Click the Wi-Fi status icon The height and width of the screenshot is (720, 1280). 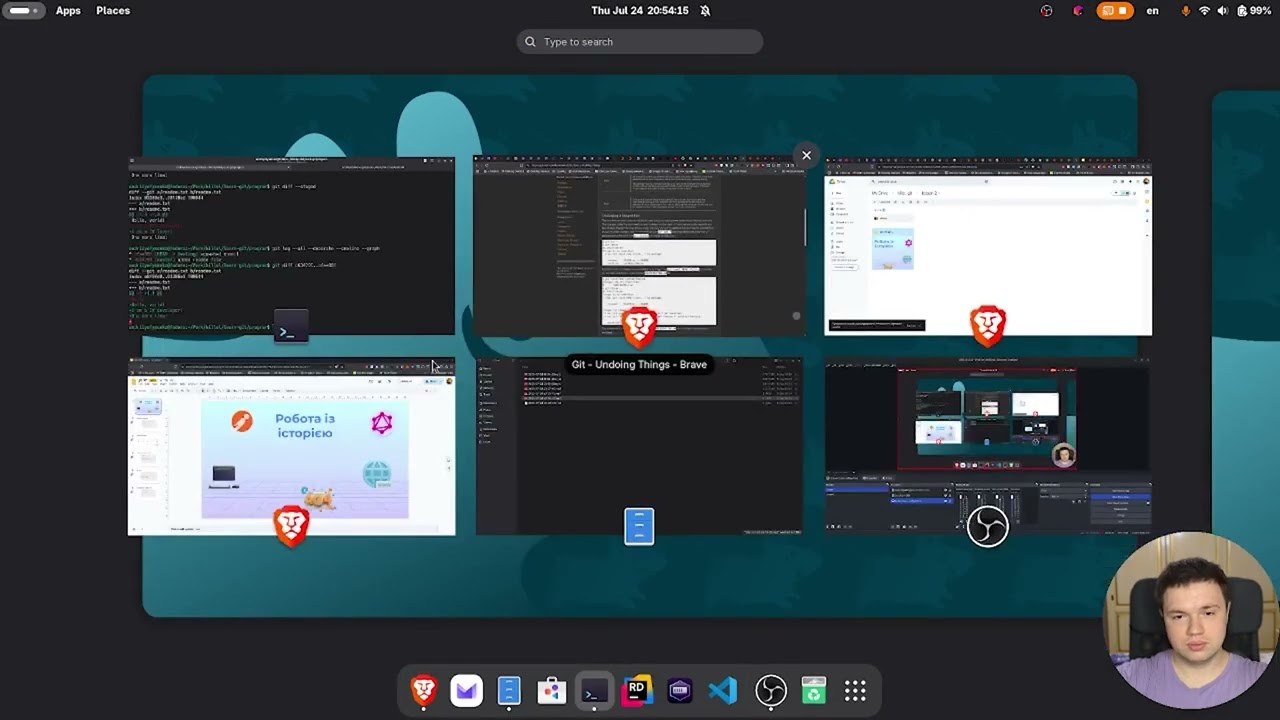coord(1204,11)
